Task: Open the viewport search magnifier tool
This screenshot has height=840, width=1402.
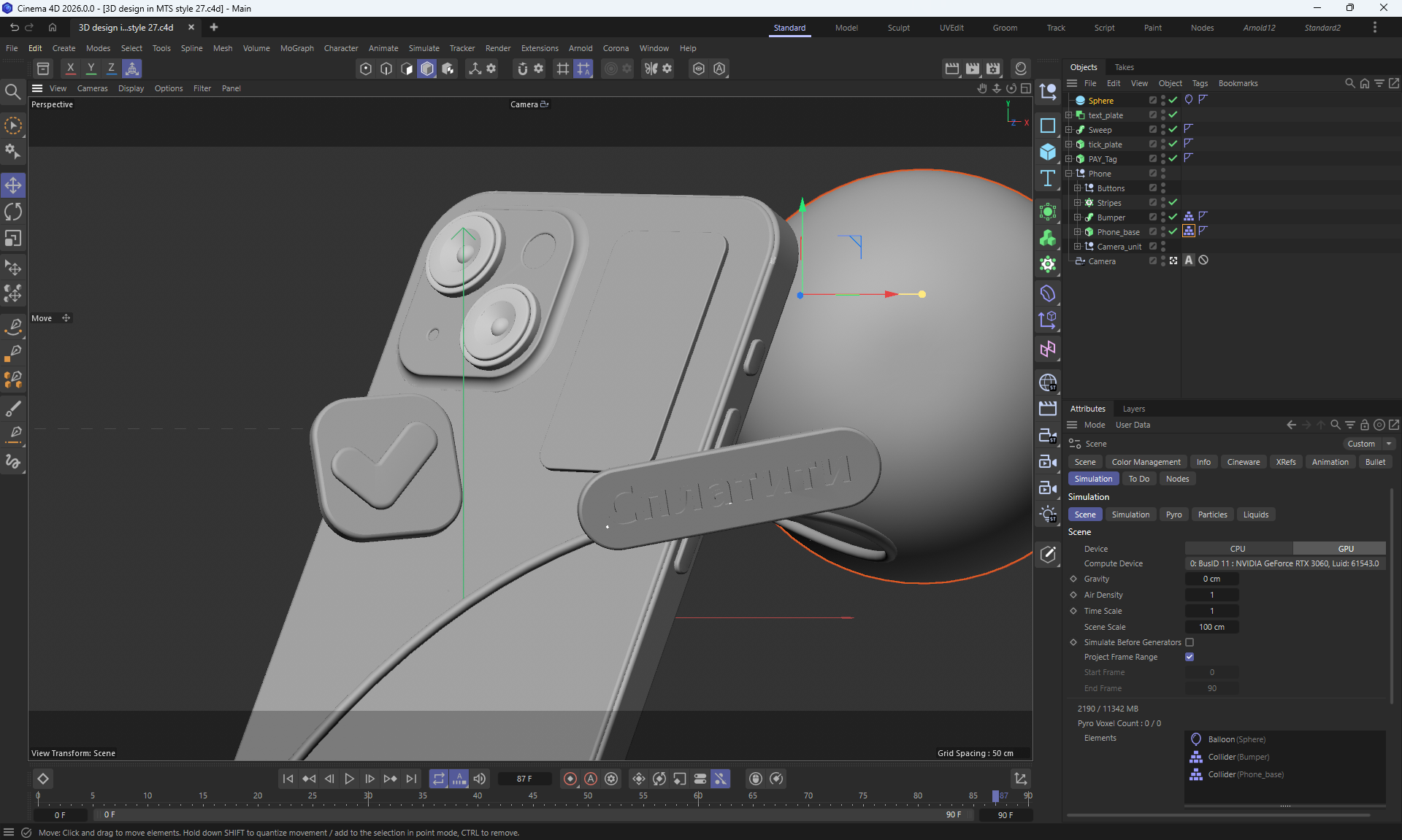Action: [12, 91]
